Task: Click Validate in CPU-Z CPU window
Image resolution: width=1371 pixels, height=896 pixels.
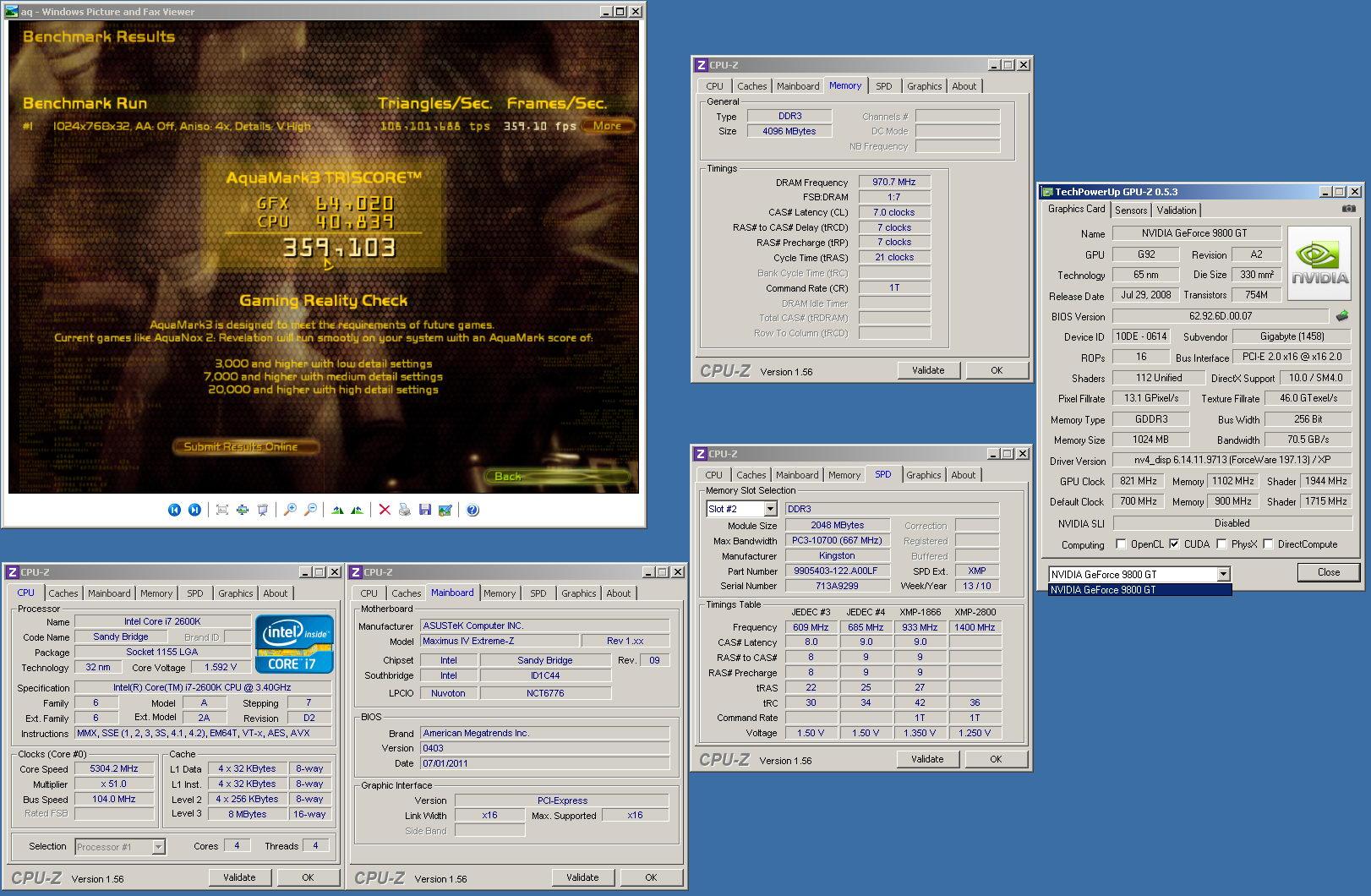Action: 239,877
